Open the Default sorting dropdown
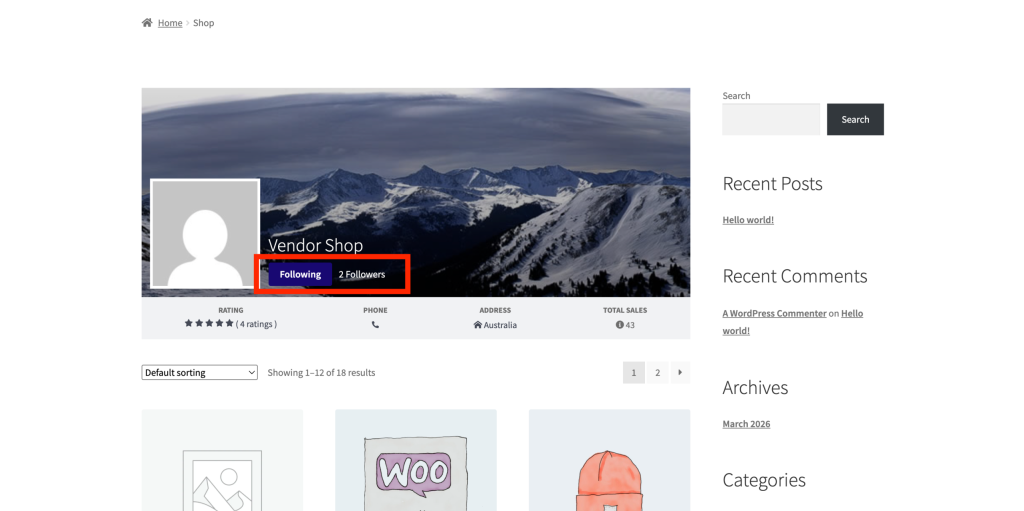Screen dimensions: 1024x511 (200, 372)
